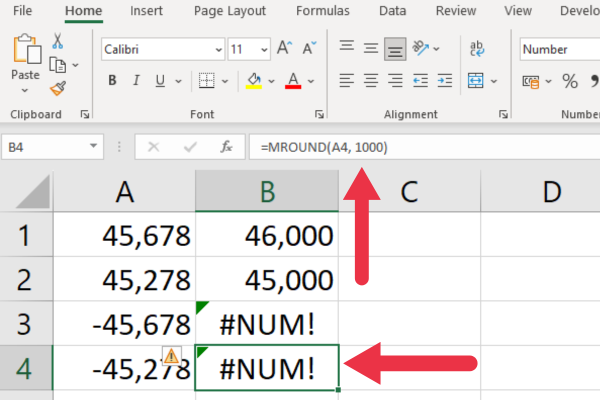Click error warning icon near cell A4
Viewport: 600px width, 400px height.
pos(171,356)
